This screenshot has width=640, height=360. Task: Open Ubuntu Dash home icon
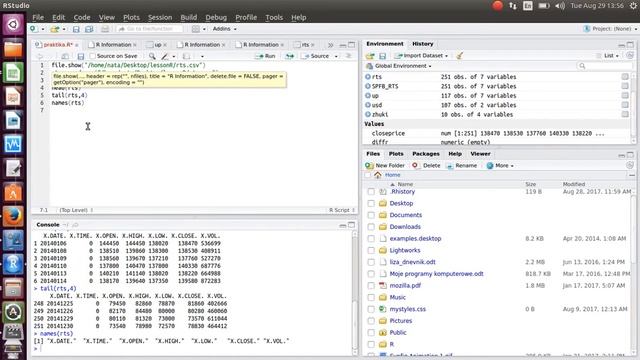tap(13, 24)
